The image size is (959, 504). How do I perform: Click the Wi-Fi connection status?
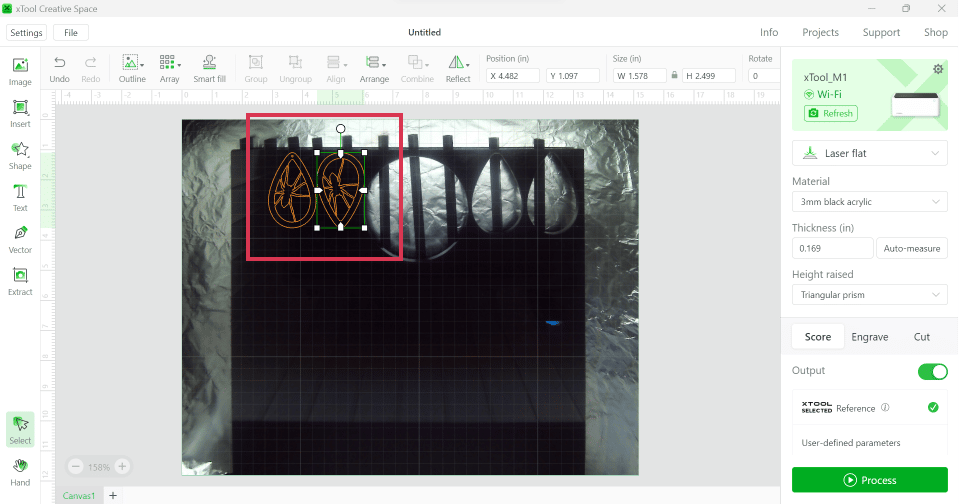(823, 94)
